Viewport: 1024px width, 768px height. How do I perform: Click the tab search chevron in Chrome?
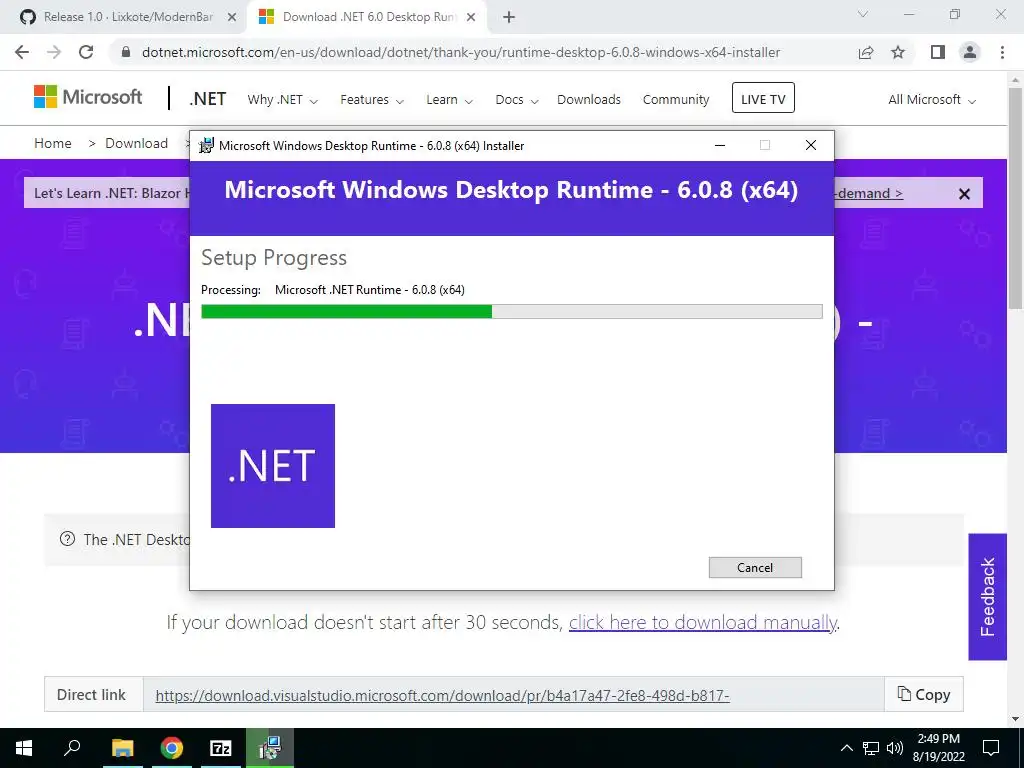[x=863, y=14]
